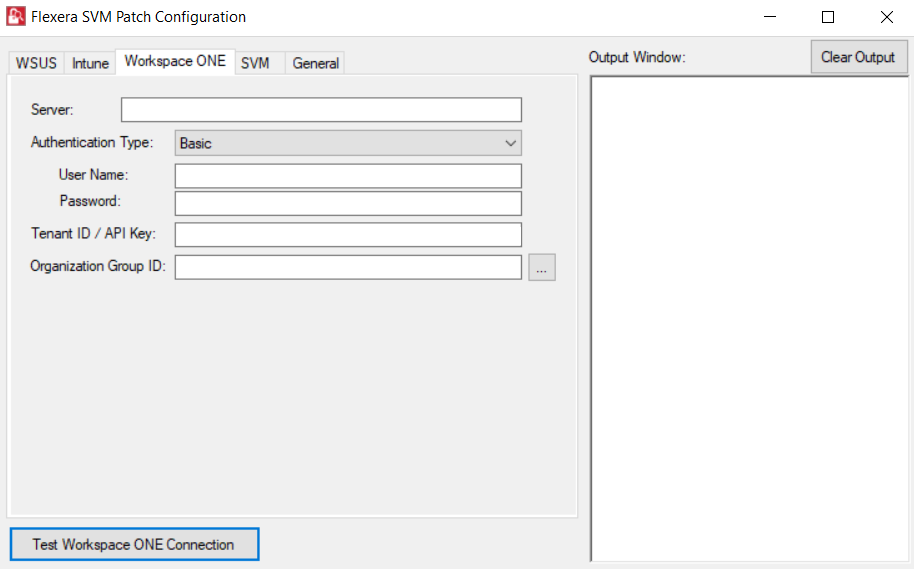Image resolution: width=914 pixels, height=569 pixels.
Task: Click the Clear Output button
Action: (858, 57)
